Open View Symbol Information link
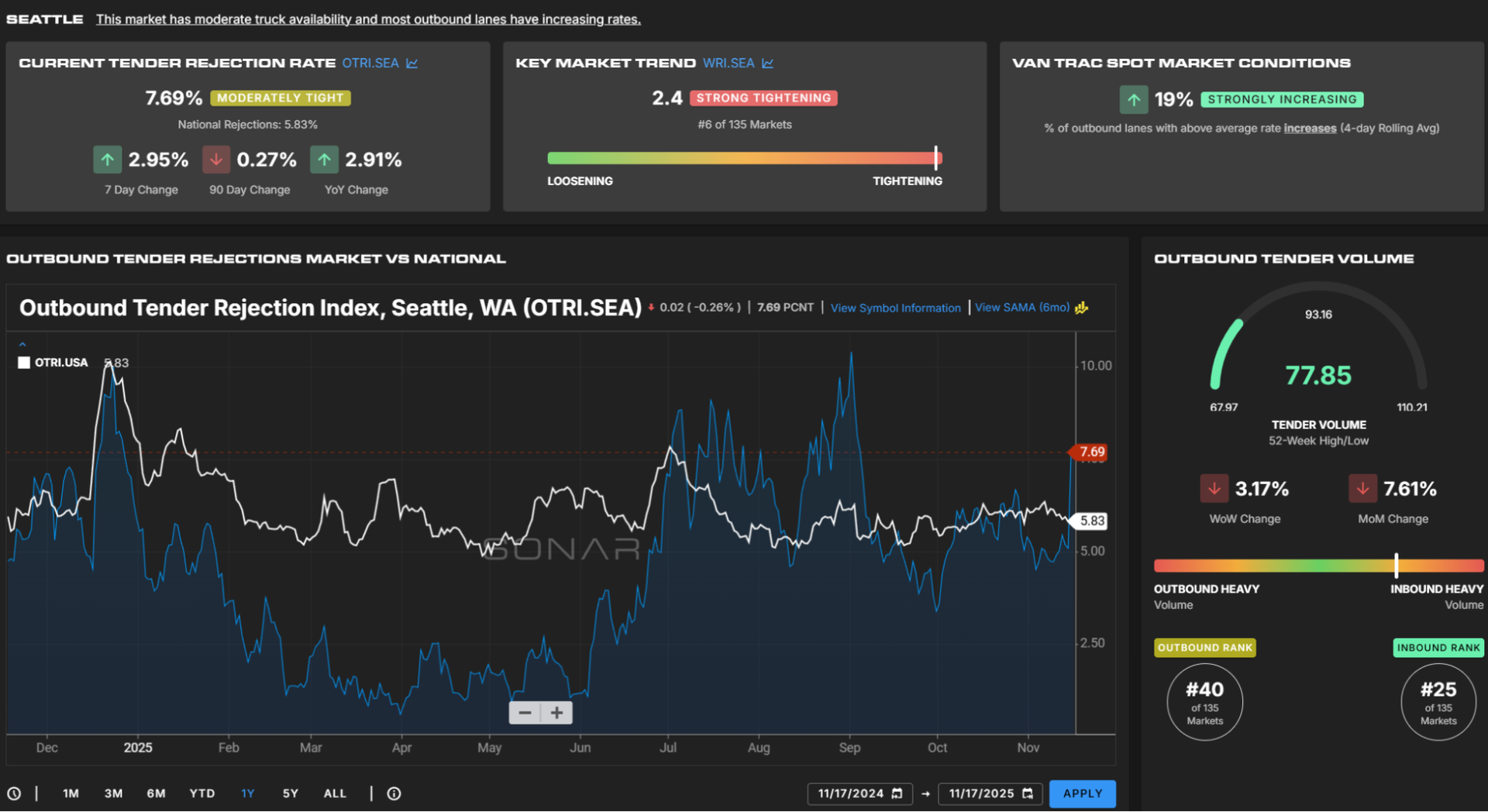Image resolution: width=1488 pixels, height=812 pixels. pos(895,308)
